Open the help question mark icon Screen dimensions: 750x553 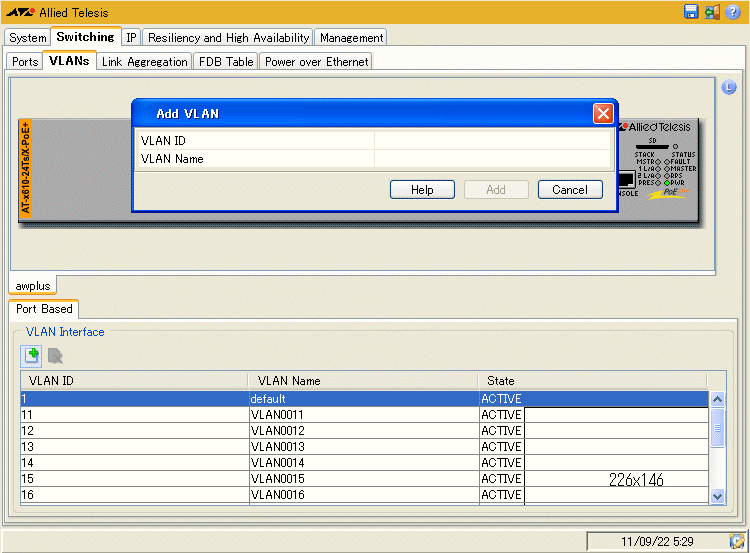click(733, 11)
